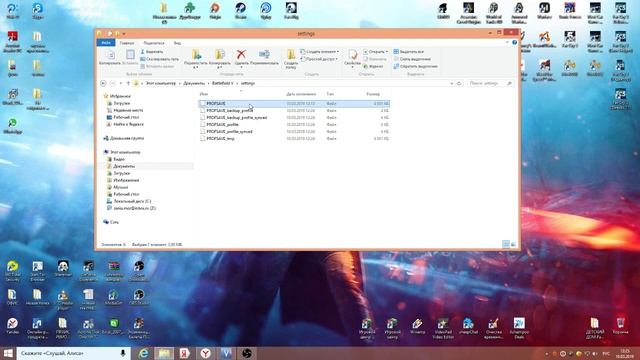640x360 pixels.
Task: Click Select all (Выделить все)
Action: (409, 52)
